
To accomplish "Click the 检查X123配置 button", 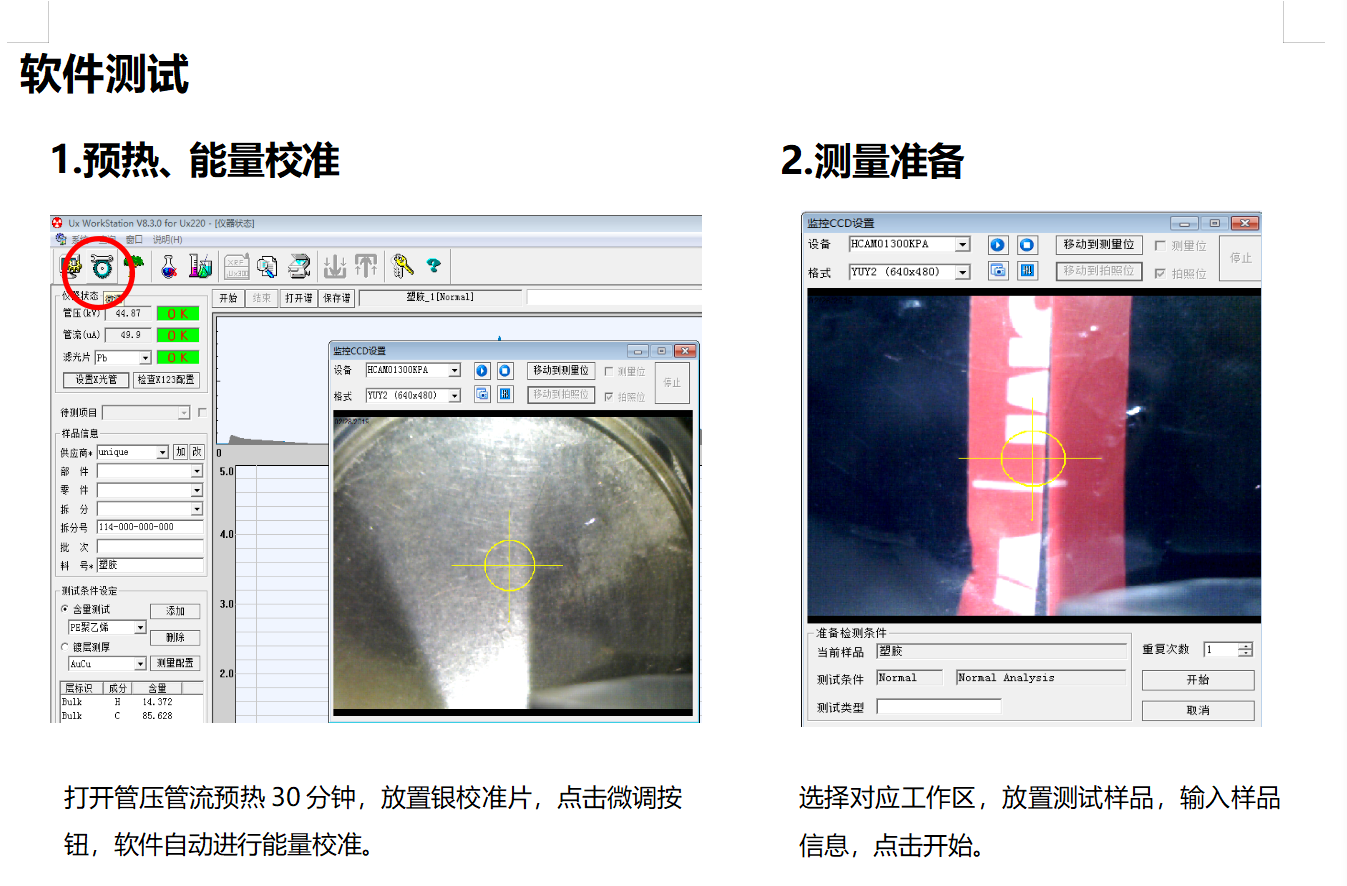I will pyautogui.click(x=166, y=380).
